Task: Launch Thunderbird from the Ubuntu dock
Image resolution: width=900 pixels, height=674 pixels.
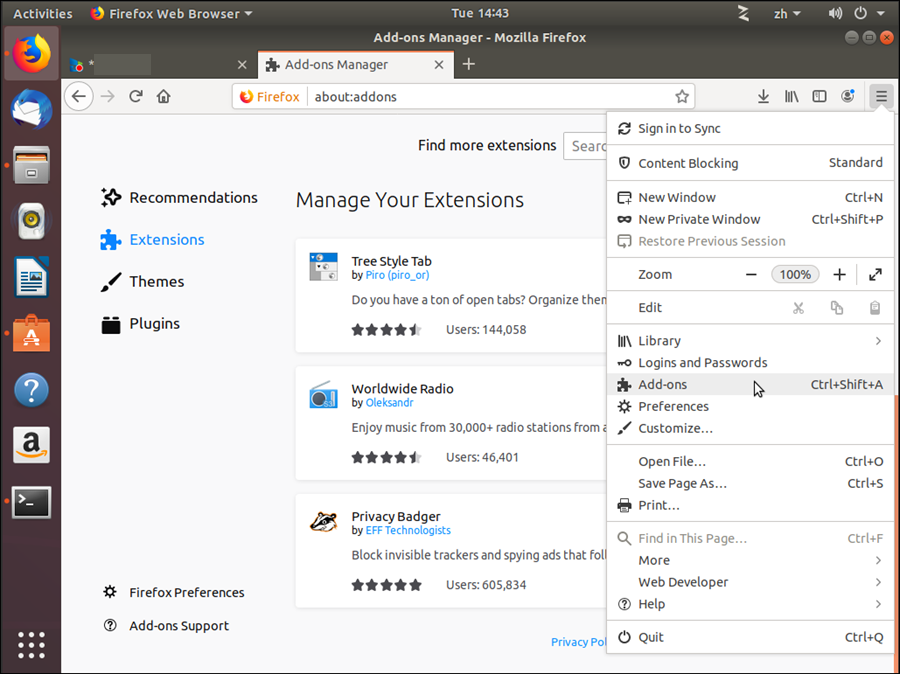Action: (x=31, y=109)
